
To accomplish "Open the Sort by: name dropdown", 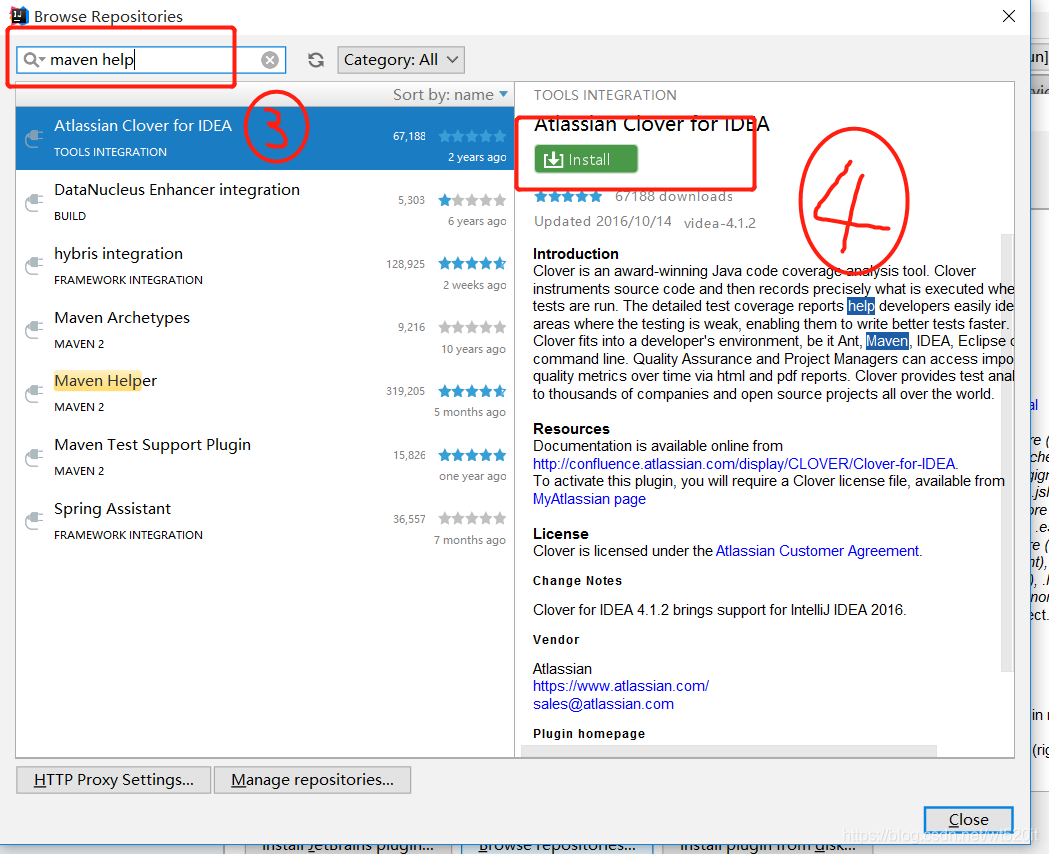I will (x=450, y=95).
